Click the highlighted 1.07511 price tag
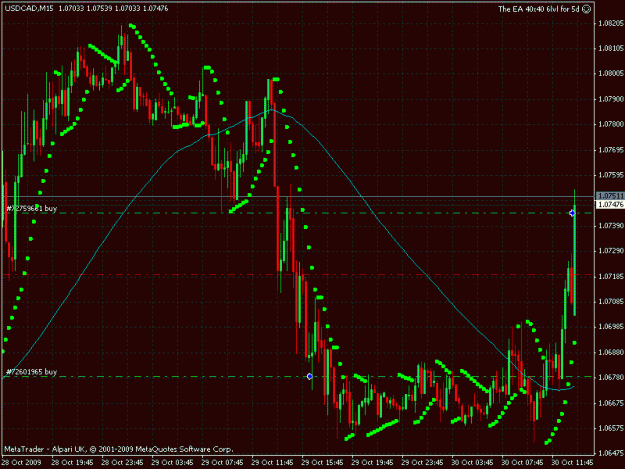 (610, 196)
